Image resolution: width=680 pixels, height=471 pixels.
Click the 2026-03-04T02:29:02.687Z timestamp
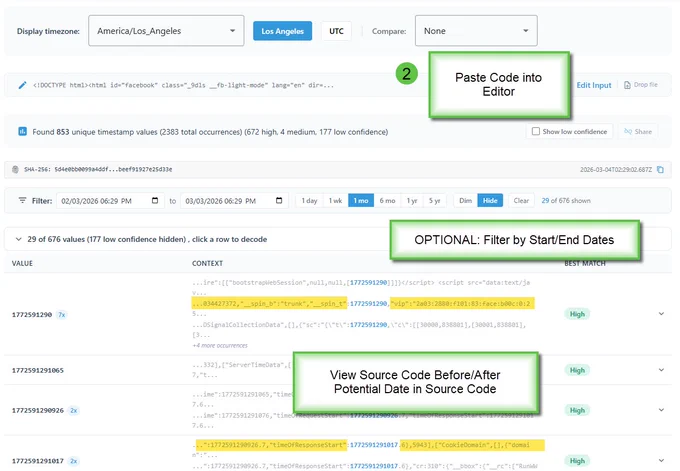point(616,170)
